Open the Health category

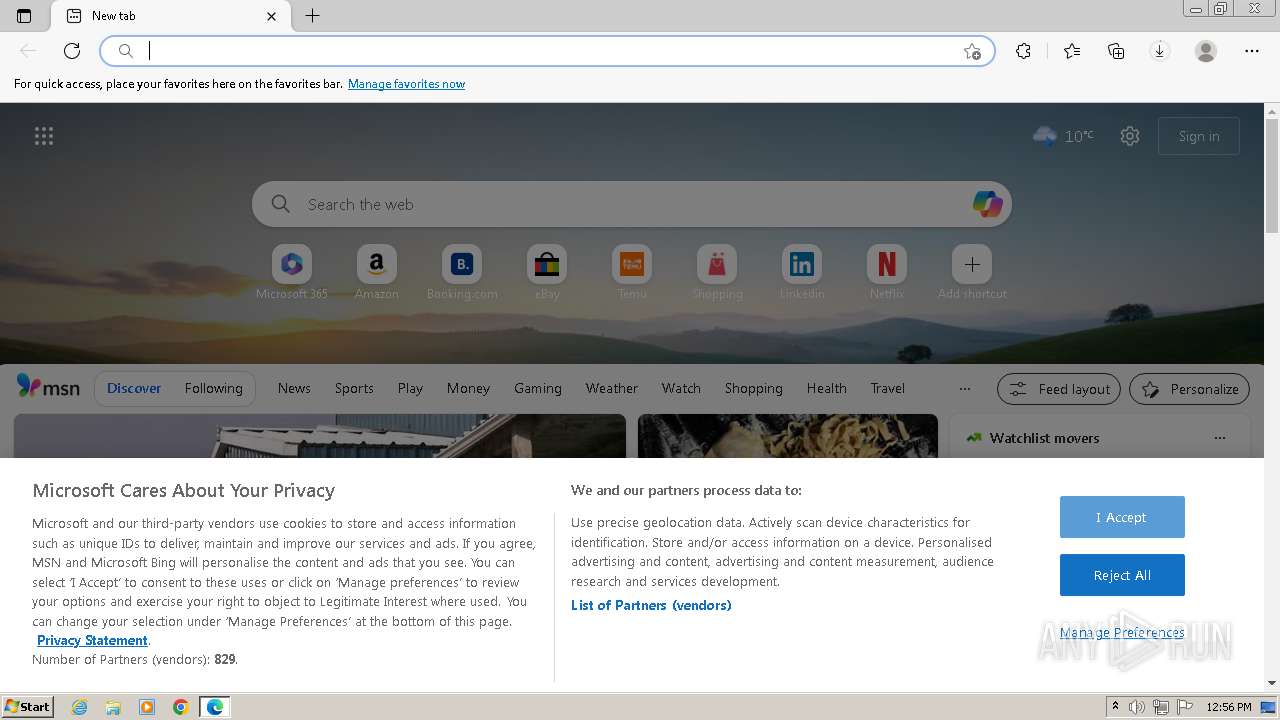coord(826,388)
